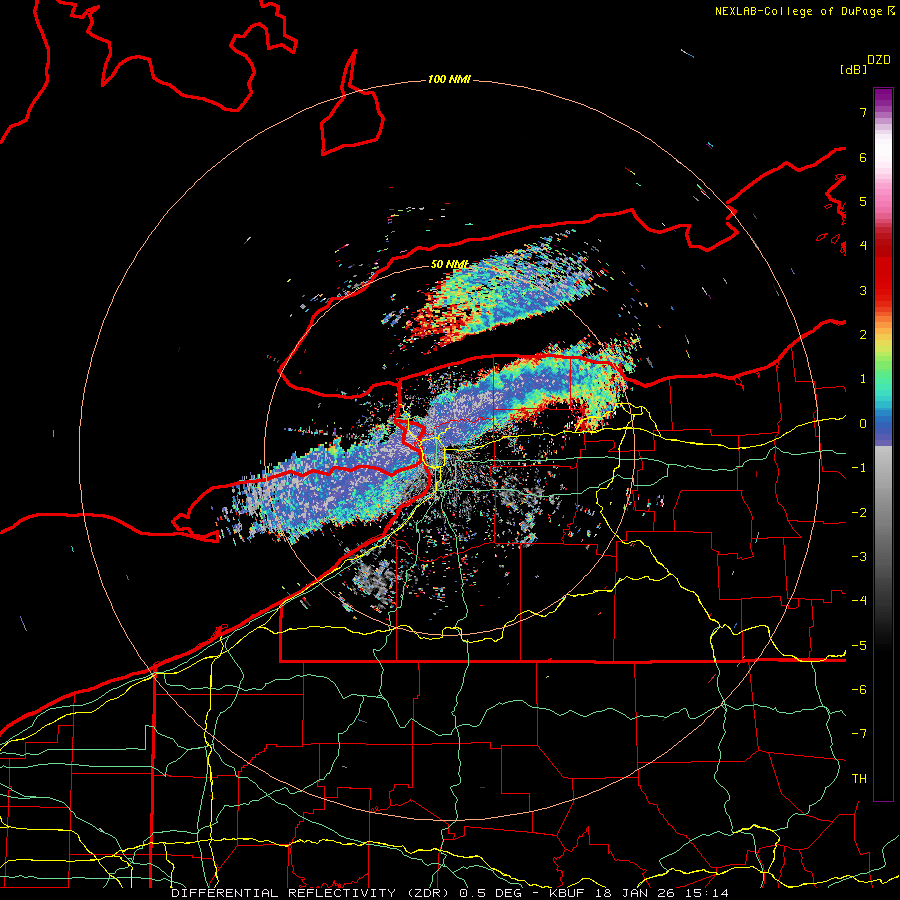Viewport: 900px width, 900px height.
Task: Click the "-7" scale label
Action: (859, 734)
